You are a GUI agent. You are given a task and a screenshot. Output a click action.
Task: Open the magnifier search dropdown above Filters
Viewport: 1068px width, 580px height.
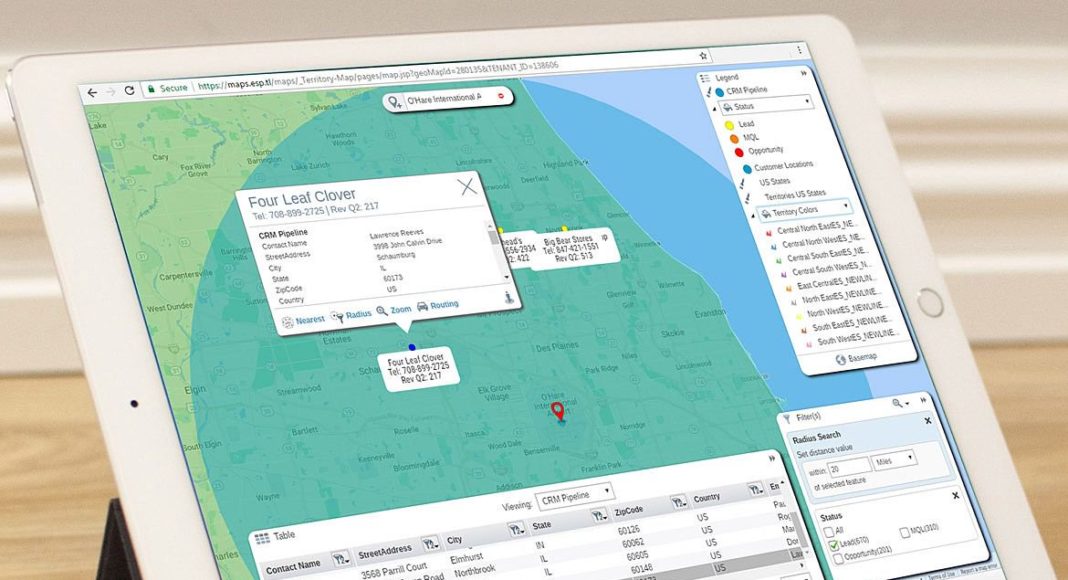click(x=900, y=404)
